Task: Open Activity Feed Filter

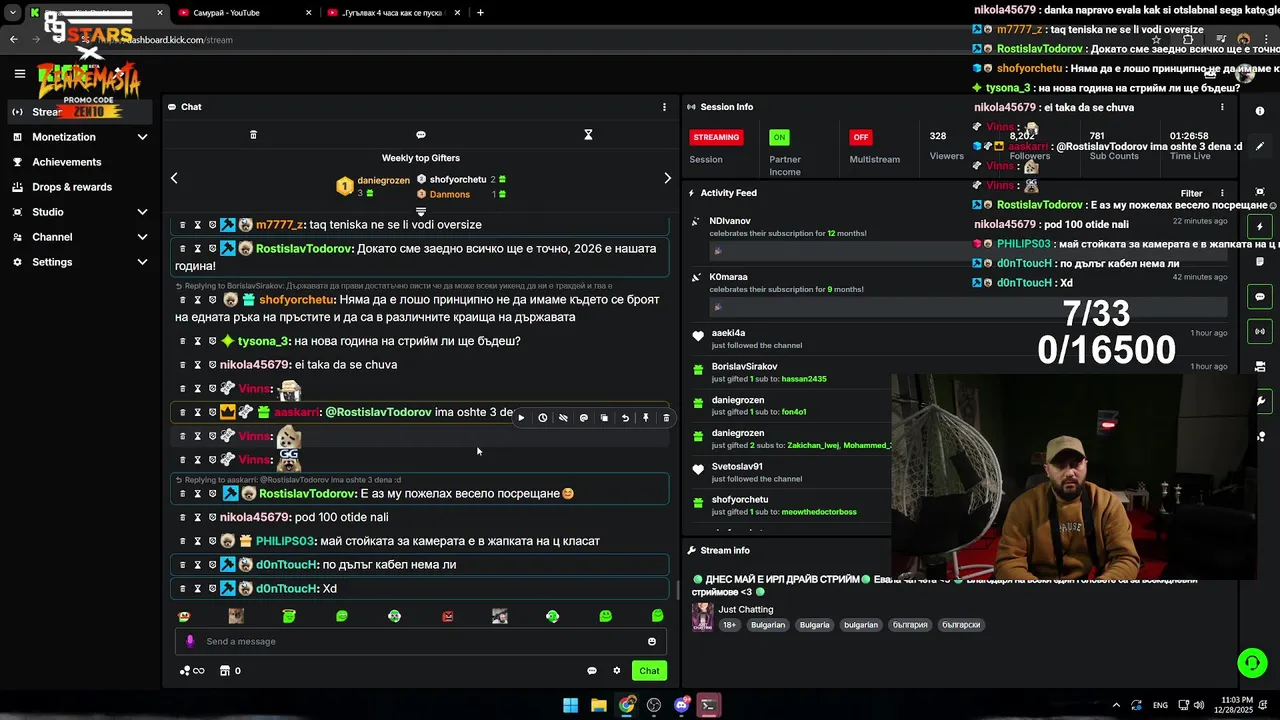Action: (x=1191, y=193)
